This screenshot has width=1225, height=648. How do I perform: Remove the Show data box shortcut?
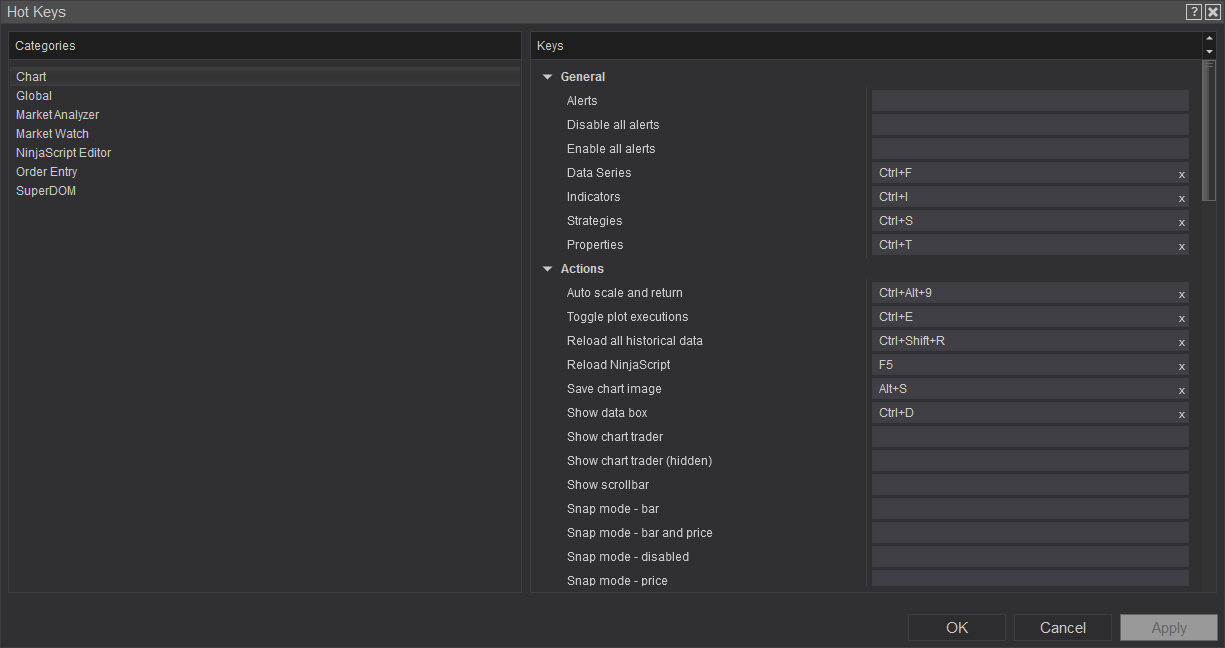[x=1181, y=414]
